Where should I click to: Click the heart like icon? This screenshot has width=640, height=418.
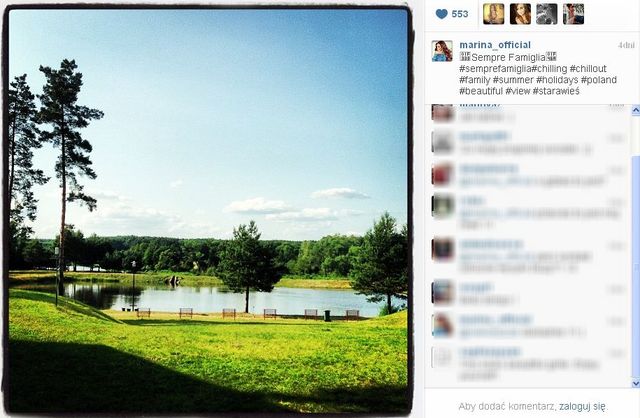(x=442, y=14)
